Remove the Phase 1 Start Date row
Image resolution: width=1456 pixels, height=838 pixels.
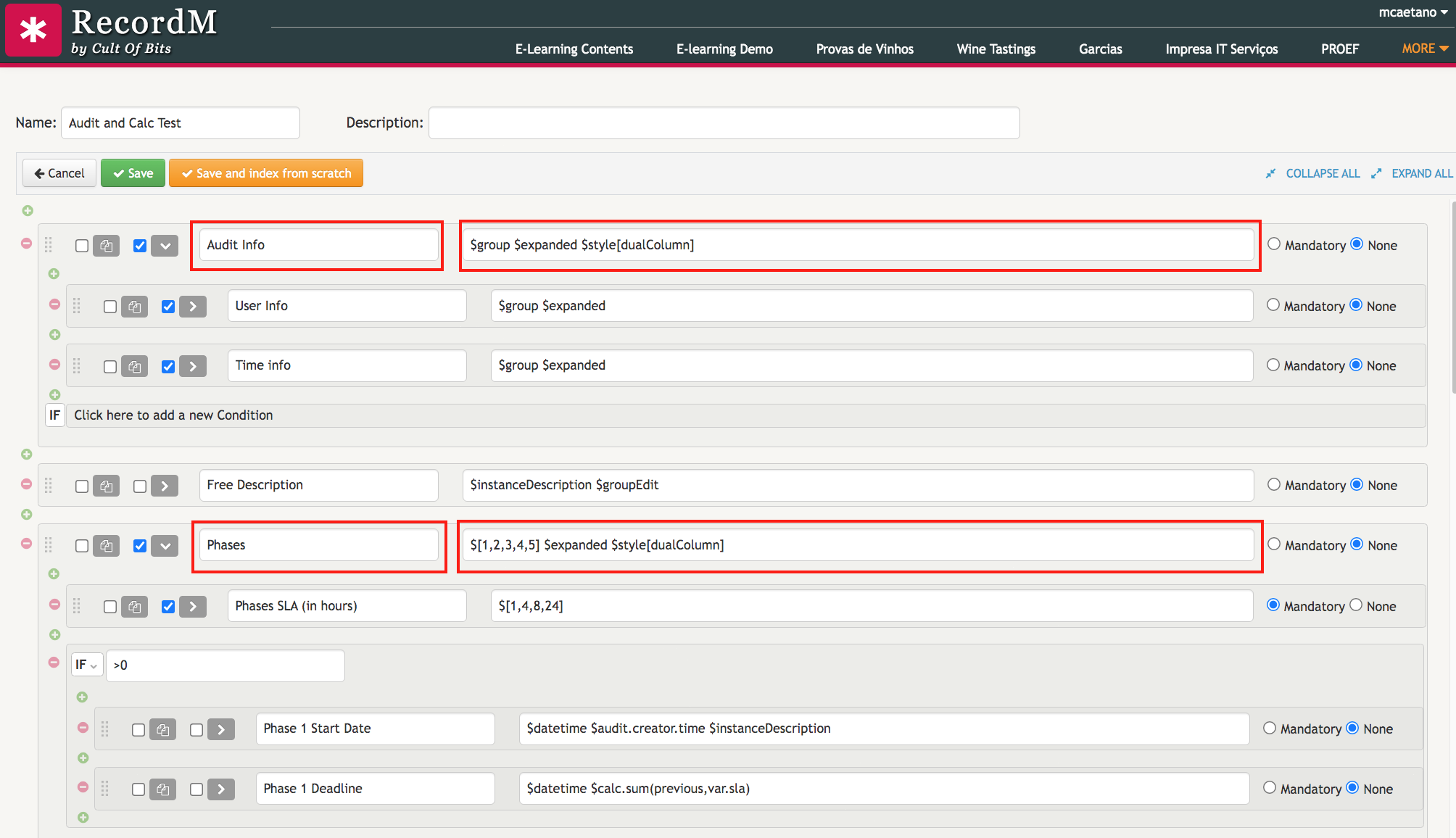click(83, 727)
